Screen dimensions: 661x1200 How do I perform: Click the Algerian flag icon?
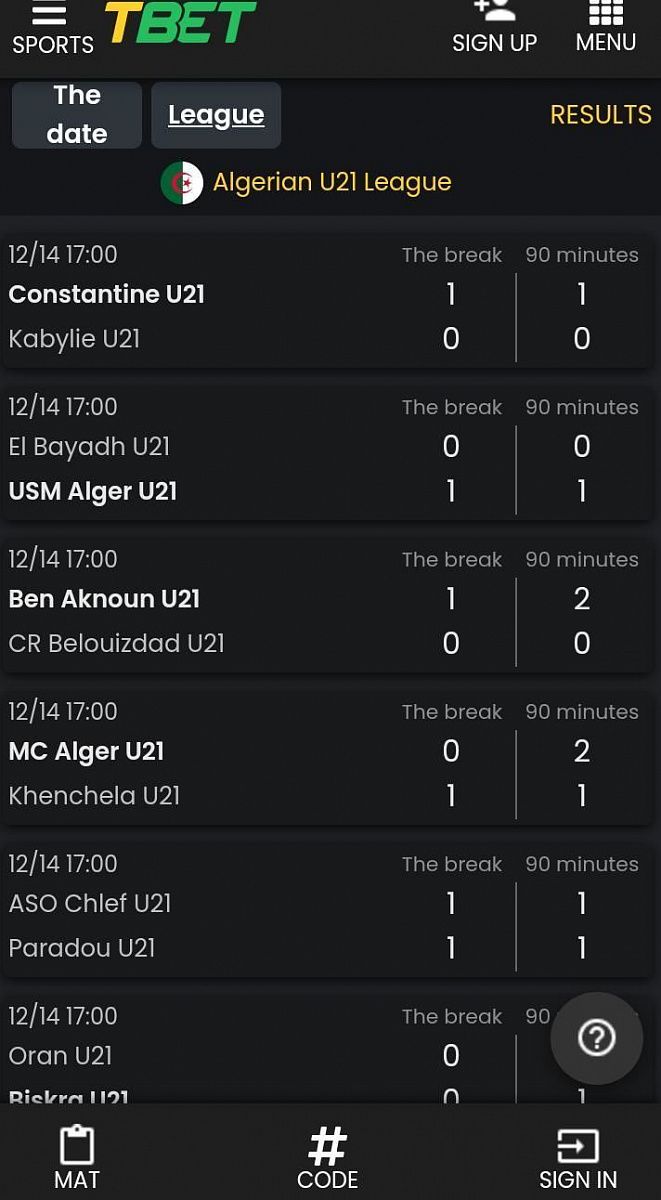[182, 183]
